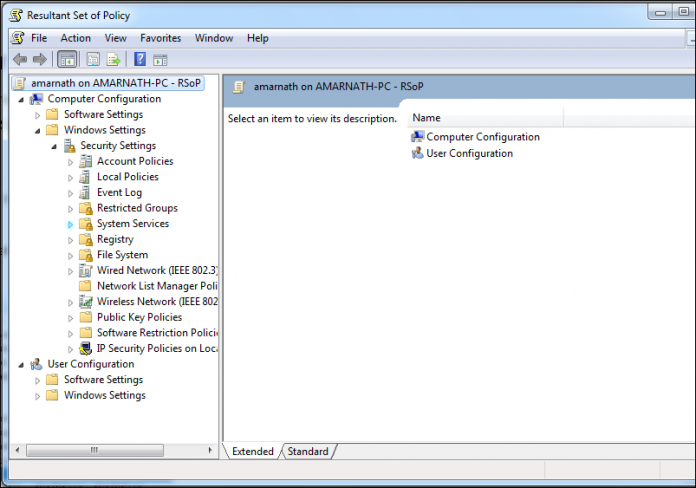Expand the Account Policies node

[x=70, y=162]
